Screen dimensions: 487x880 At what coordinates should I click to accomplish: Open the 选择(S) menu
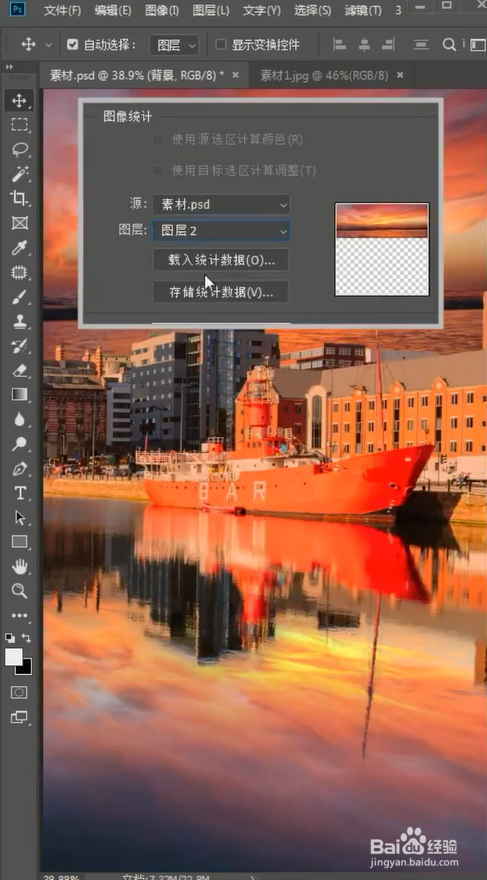313,11
